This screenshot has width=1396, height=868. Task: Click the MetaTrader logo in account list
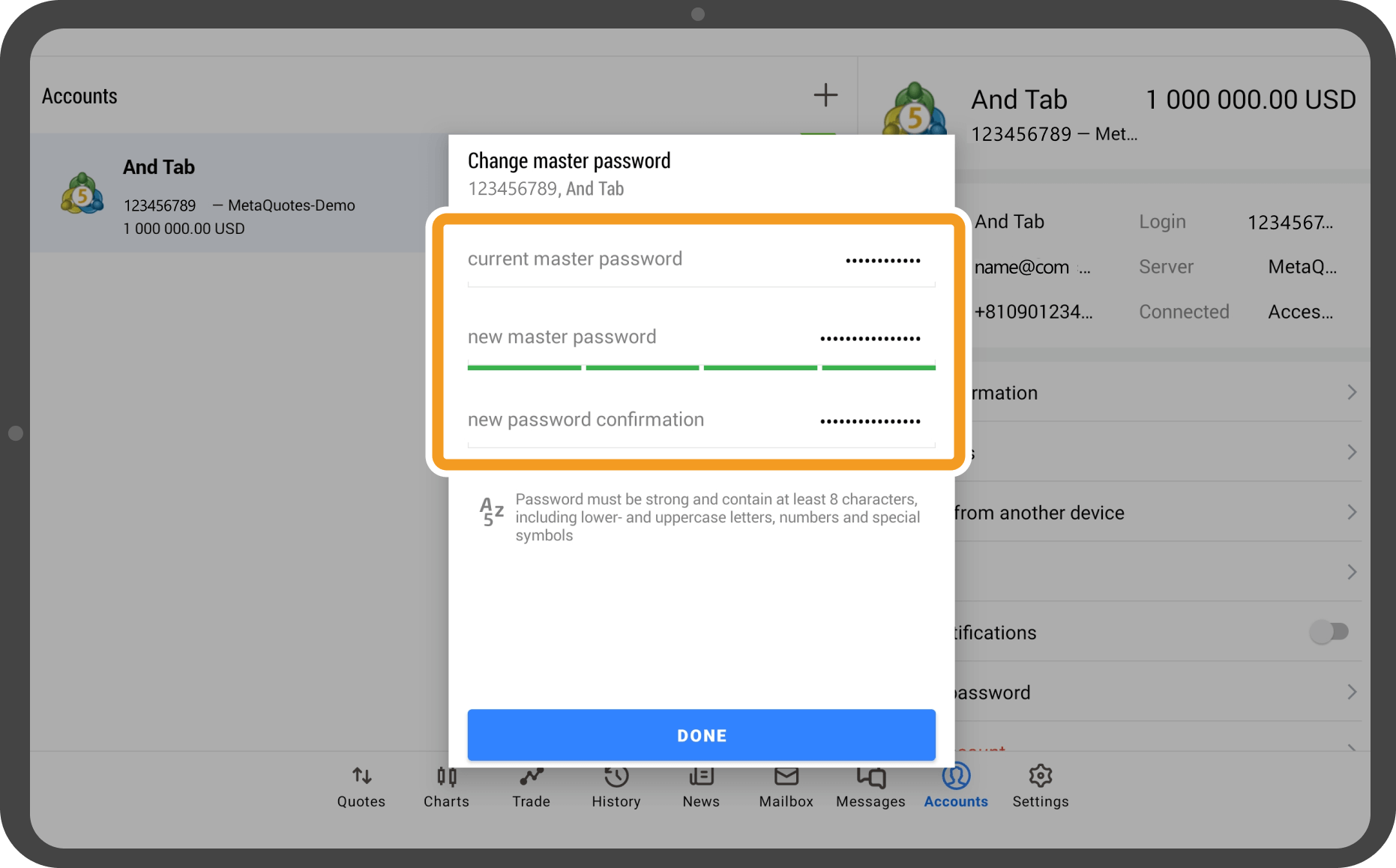tap(82, 194)
